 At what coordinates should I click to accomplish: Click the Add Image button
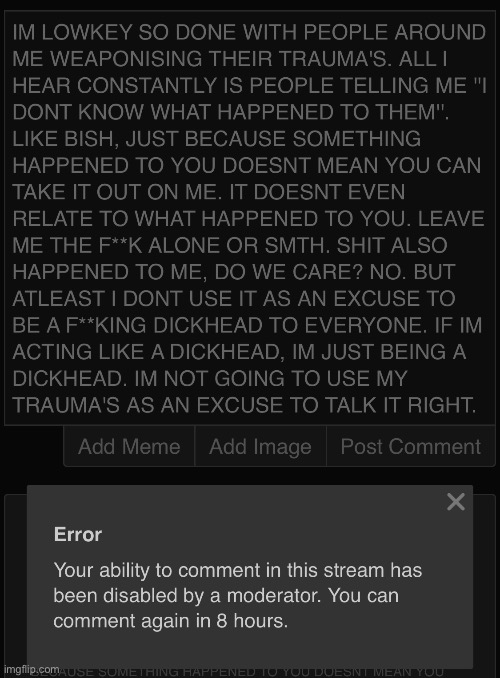pyautogui.click(x=260, y=446)
